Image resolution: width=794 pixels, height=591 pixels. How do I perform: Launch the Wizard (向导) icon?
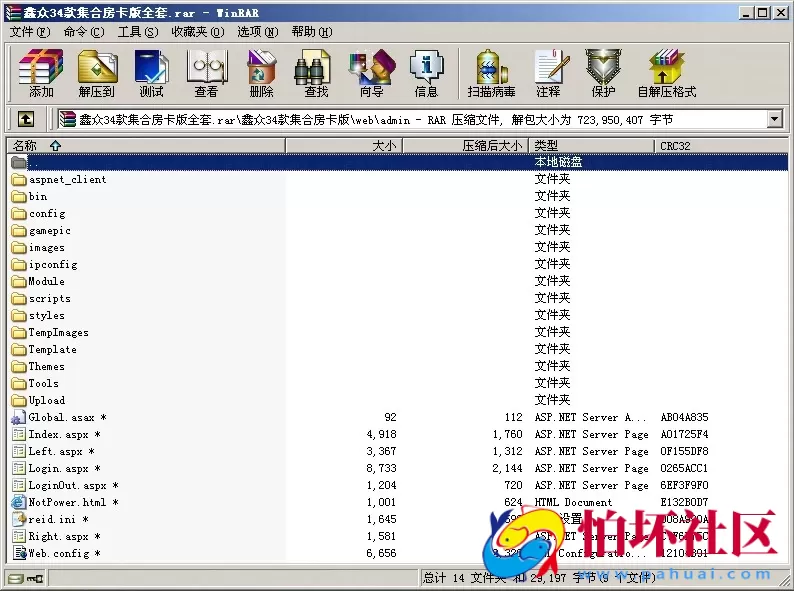point(372,73)
